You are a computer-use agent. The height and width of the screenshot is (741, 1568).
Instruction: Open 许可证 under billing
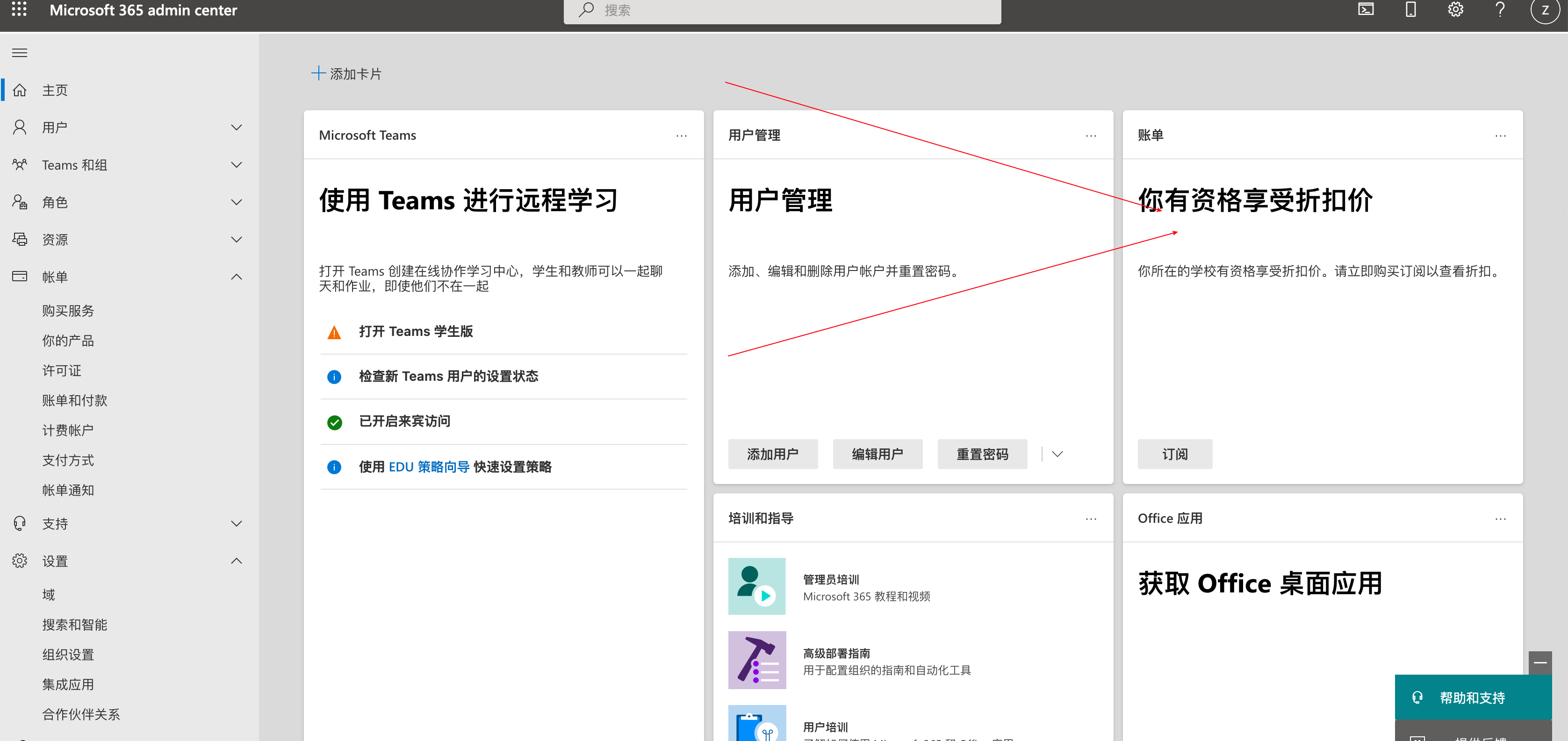coord(62,370)
